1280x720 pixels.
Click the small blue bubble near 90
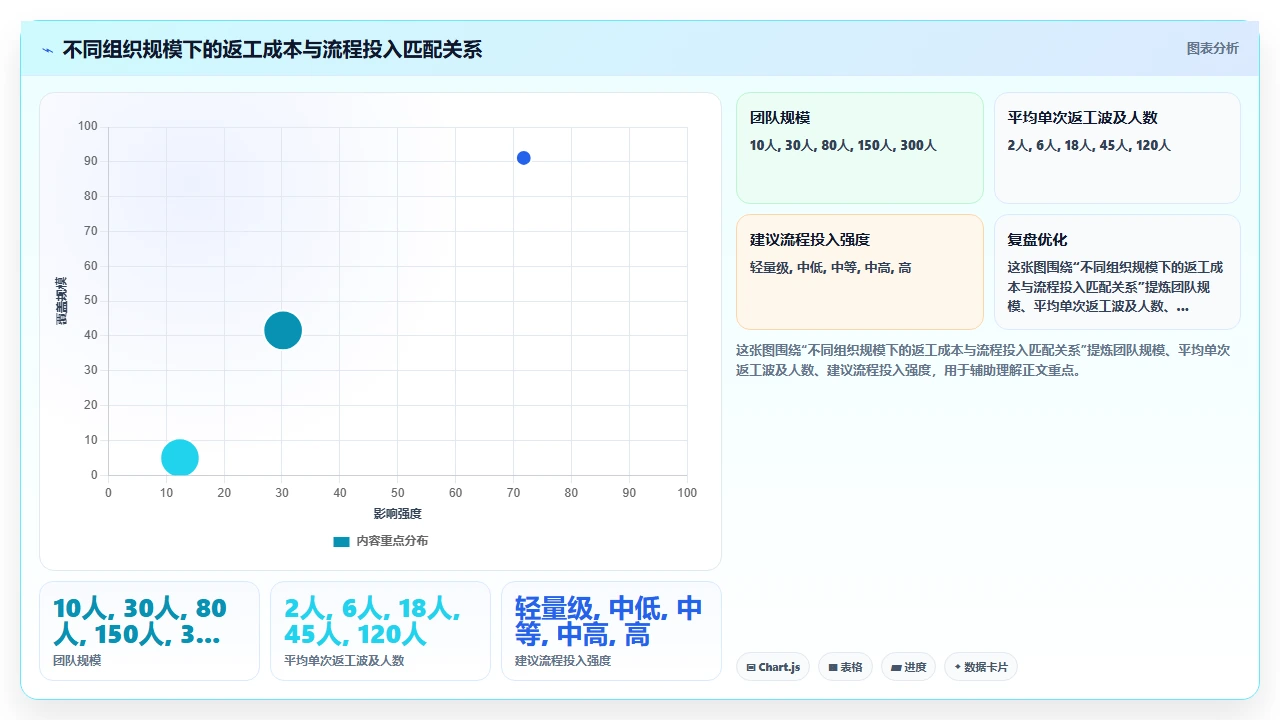pos(523,158)
